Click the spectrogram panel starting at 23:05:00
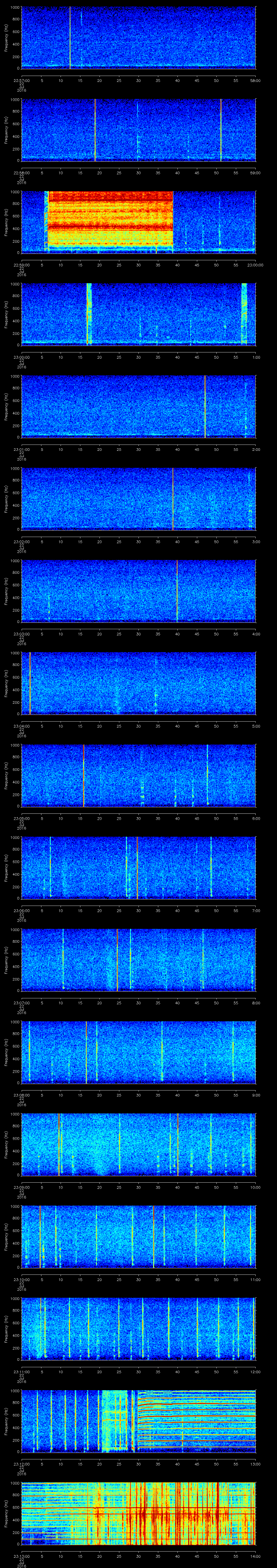 coord(139,775)
